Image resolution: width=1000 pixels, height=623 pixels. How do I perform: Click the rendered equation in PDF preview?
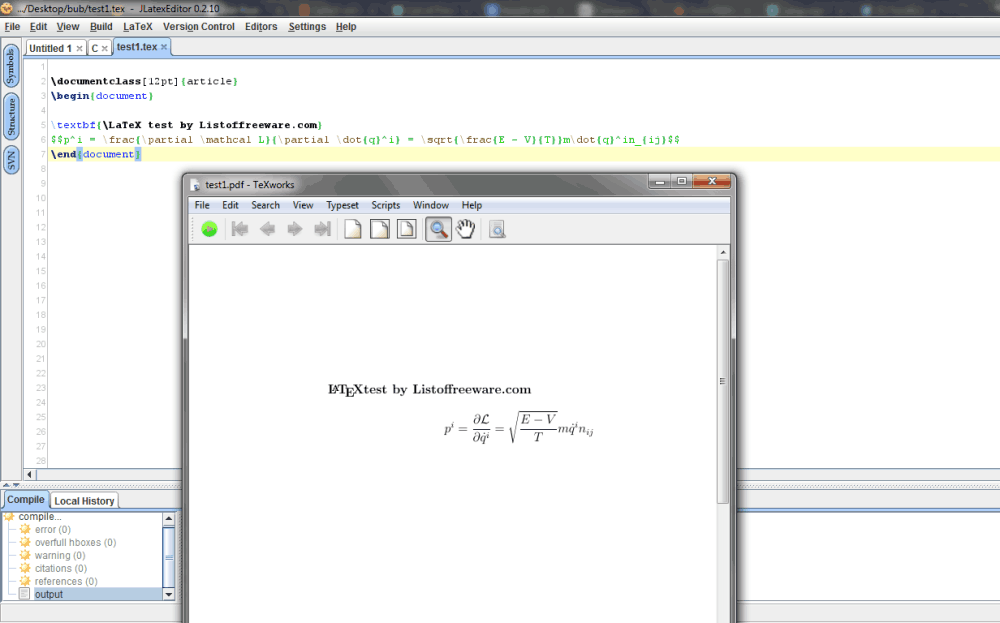(x=518, y=428)
